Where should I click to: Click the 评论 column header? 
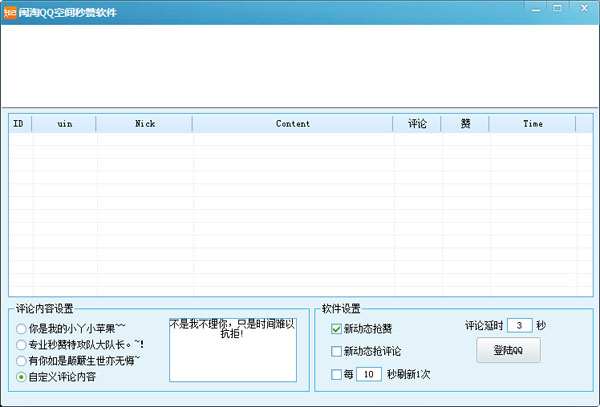(417, 124)
